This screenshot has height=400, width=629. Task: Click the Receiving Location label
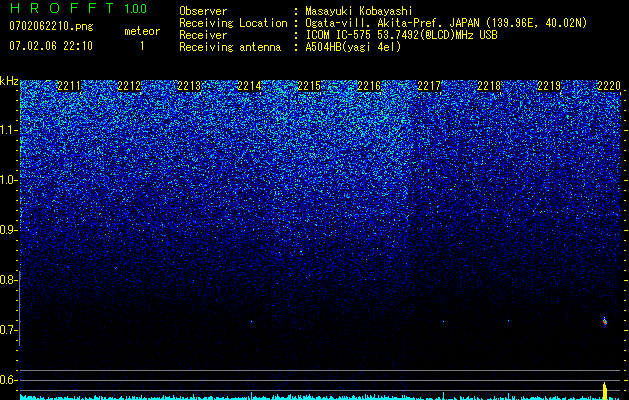coord(233,23)
